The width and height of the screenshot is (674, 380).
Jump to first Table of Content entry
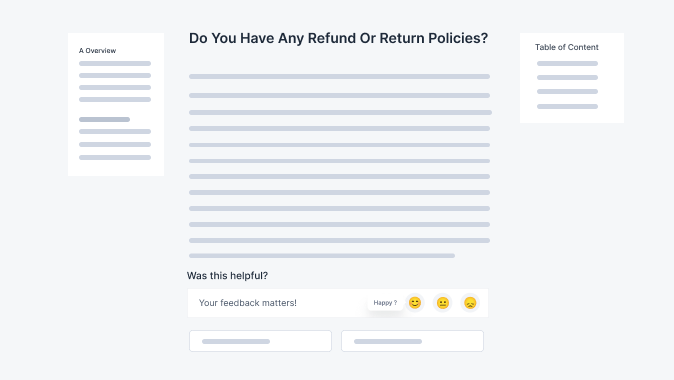(x=567, y=64)
